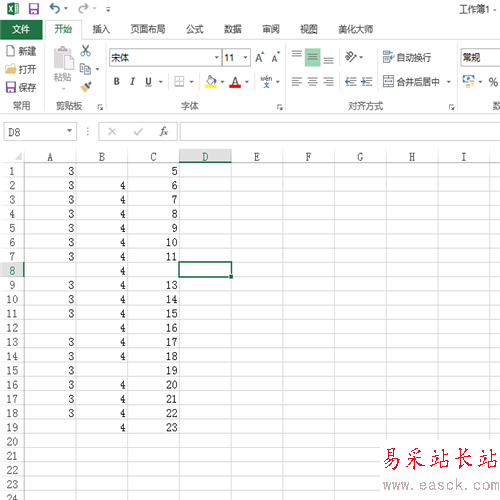Click 新建 new workbook button
Image resolution: width=500 pixels, height=500 pixels.
tap(21, 51)
